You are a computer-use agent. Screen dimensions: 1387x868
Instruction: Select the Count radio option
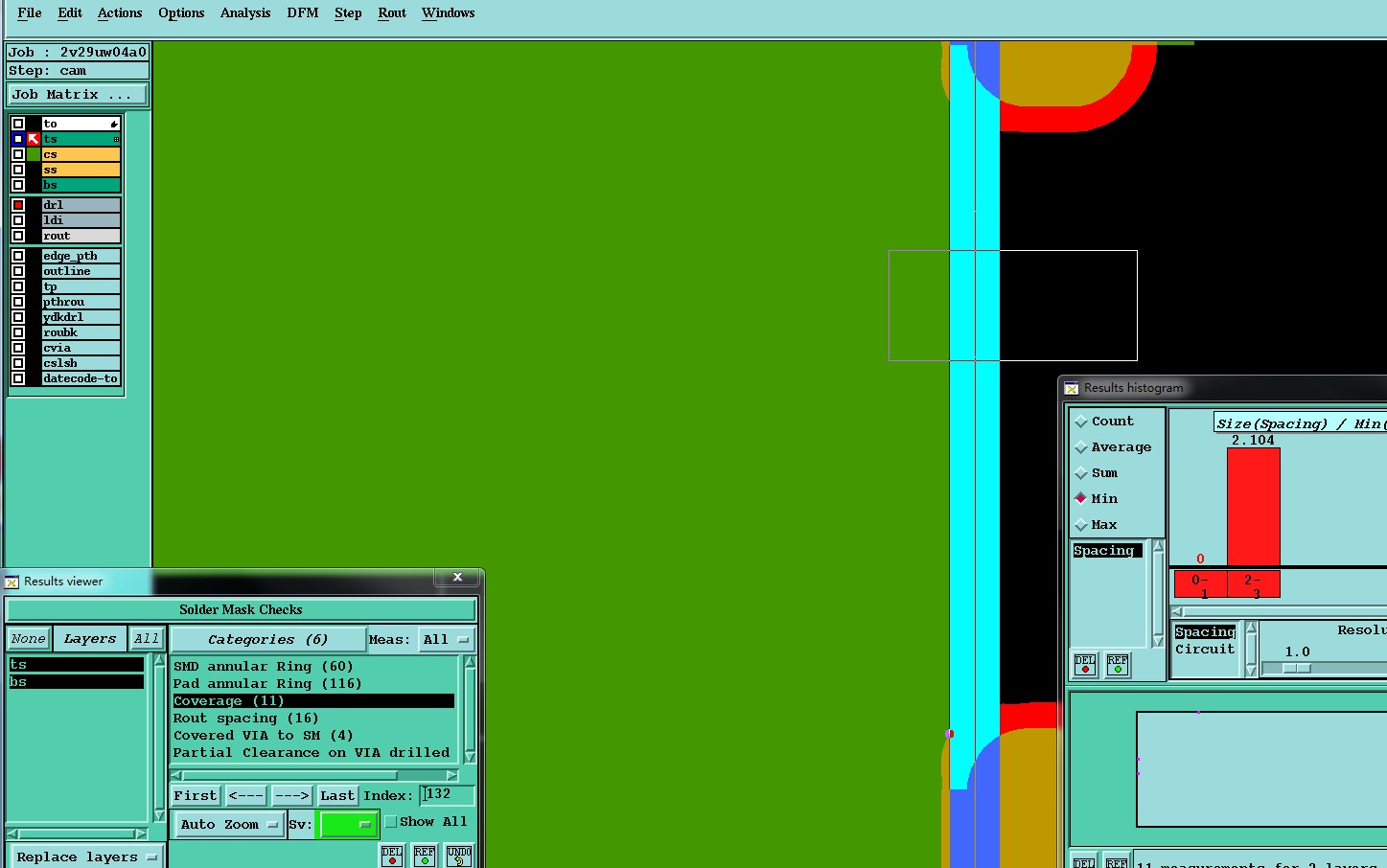click(x=1081, y=422)
